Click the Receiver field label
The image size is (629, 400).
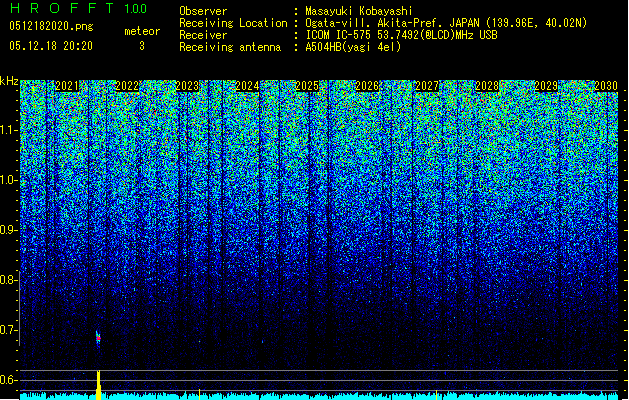(x=203, y=35)
